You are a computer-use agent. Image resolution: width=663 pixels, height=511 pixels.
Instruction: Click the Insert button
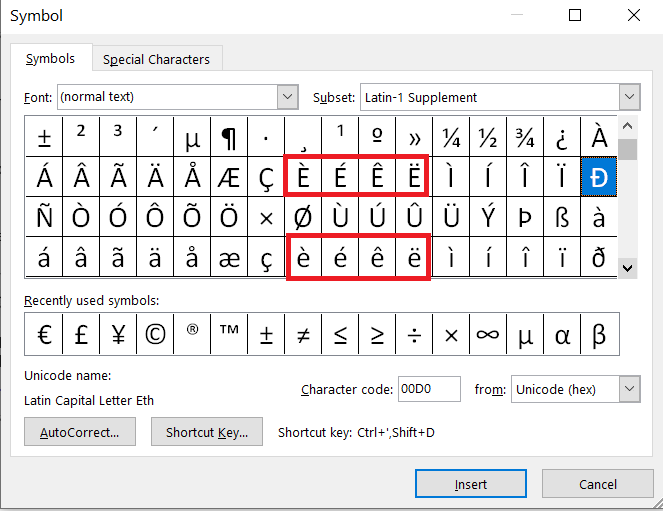click(471, 484)
